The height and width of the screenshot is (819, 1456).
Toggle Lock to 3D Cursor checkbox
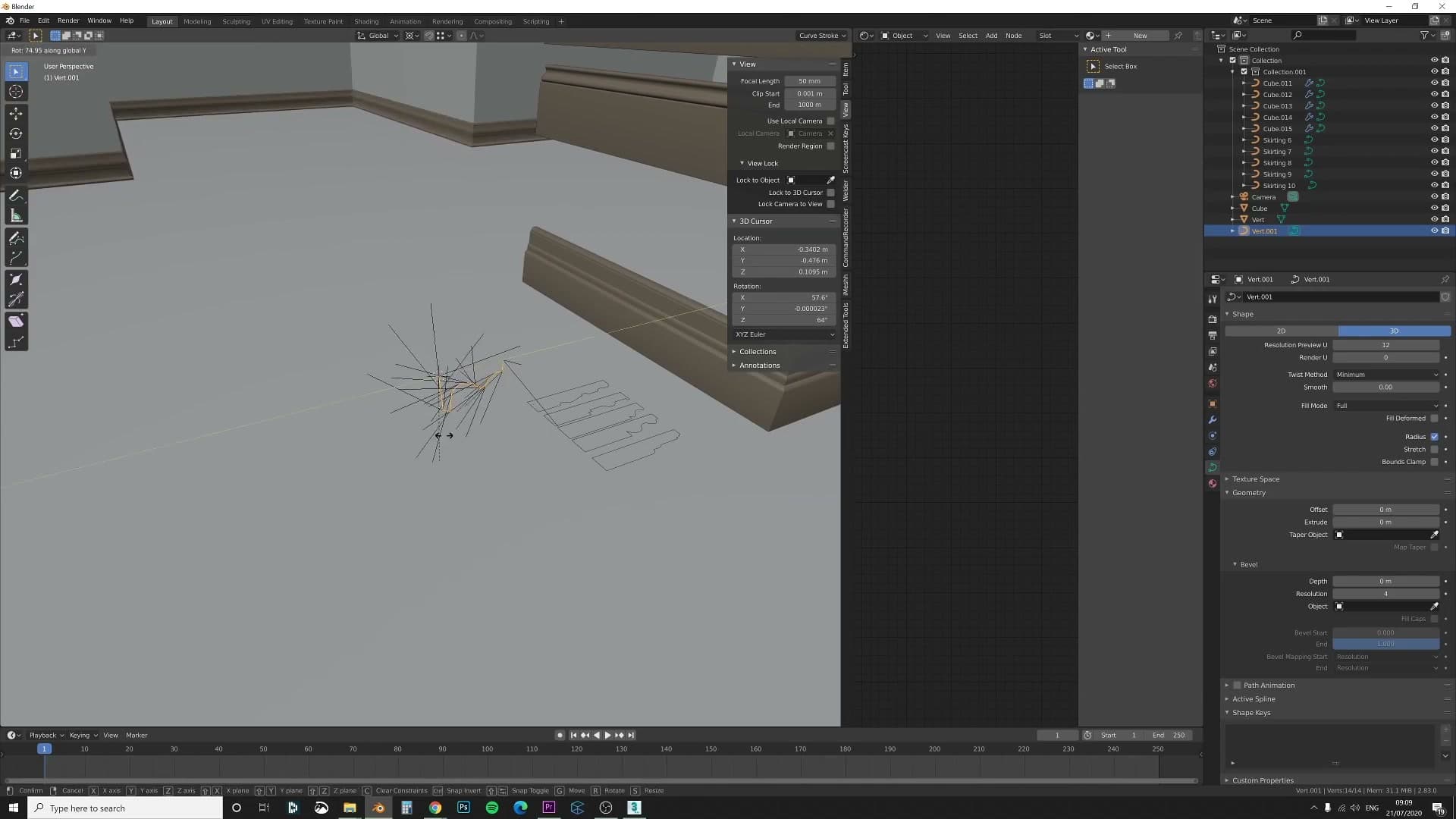(x=830, y=193)
